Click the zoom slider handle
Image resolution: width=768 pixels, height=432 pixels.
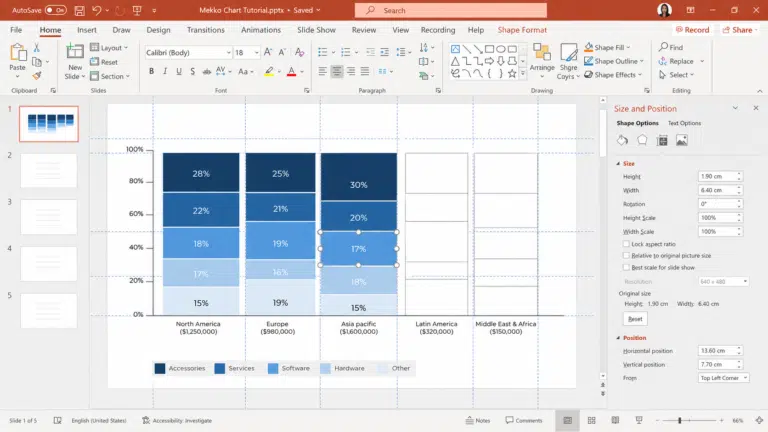pos(679,420)
